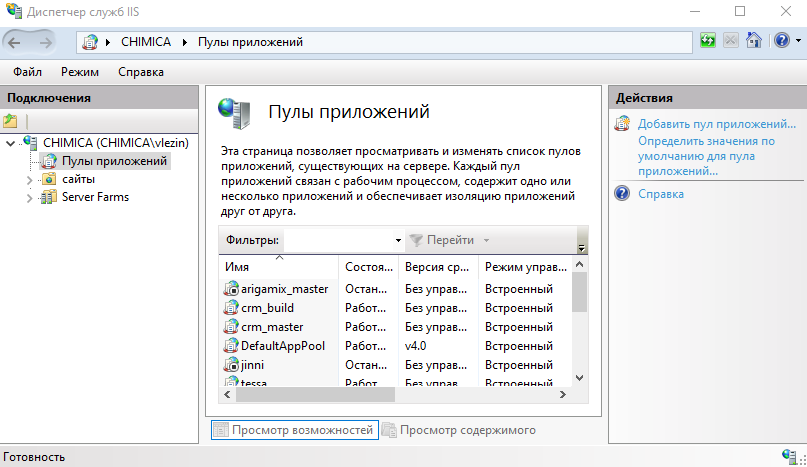Select the arigamix_master application pool
Image resolution: width=807 pixels, height=467 pixels.
(x=284, y=288)
